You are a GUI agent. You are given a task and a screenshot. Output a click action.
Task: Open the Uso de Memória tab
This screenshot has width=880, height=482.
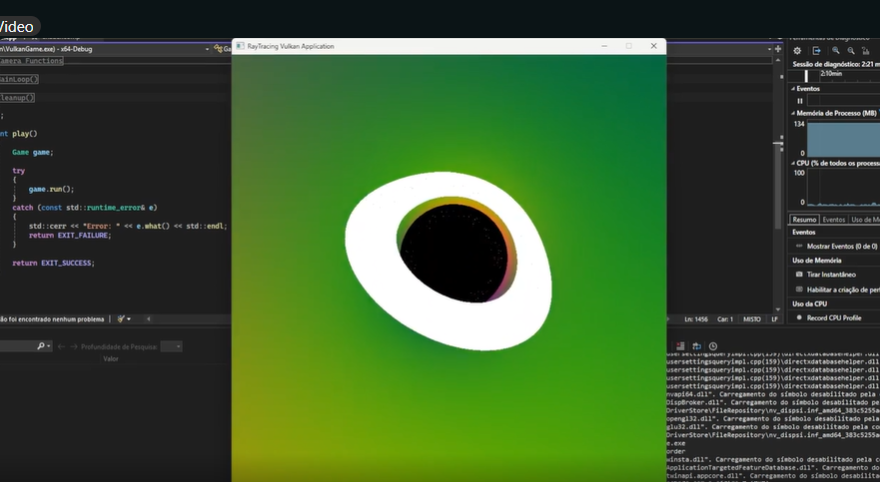click(864, 219)
